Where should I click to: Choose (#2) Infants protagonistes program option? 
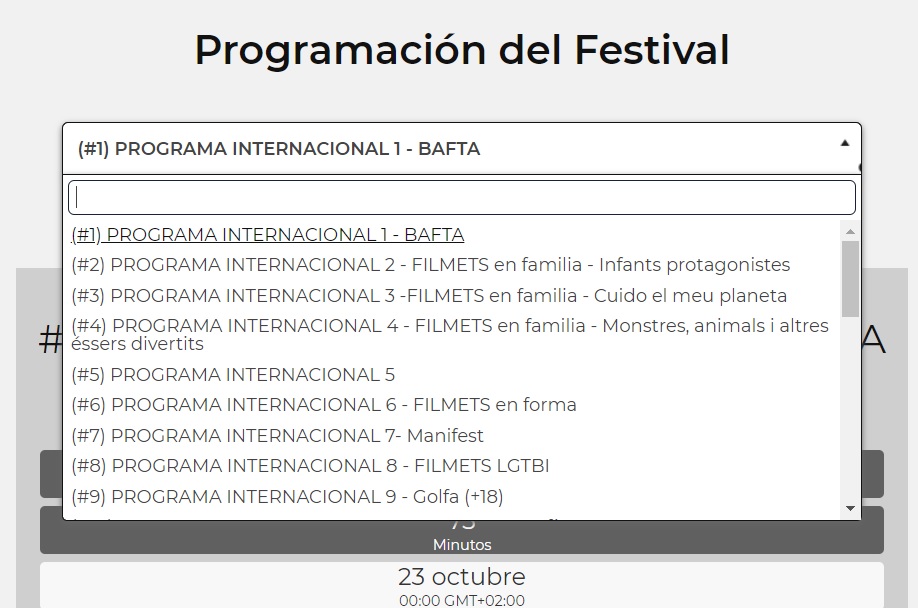coord(430,265)
